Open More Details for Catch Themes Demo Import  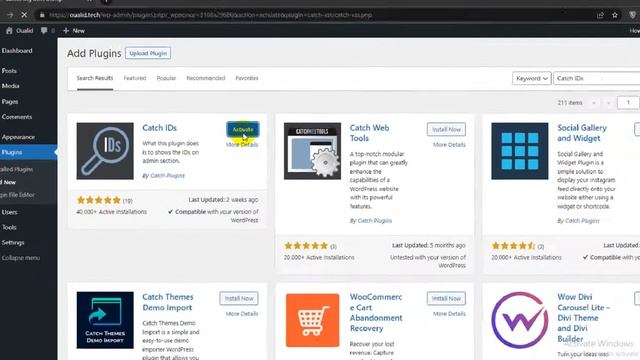point(242,313)
